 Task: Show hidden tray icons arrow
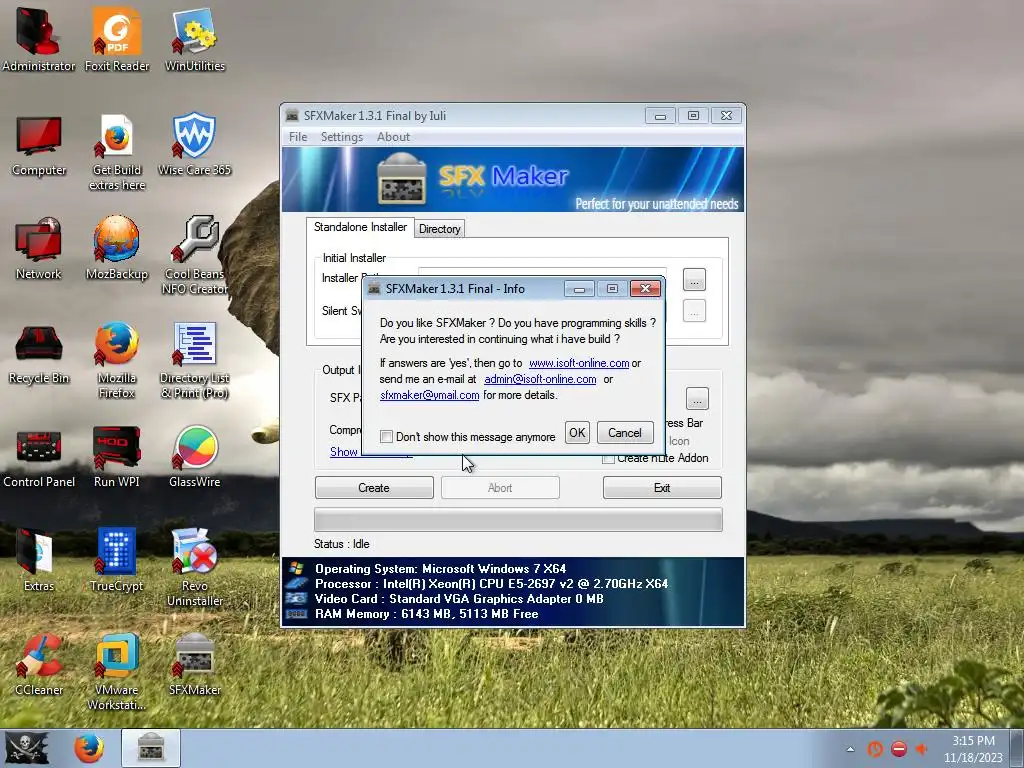[x=850, y=749]
